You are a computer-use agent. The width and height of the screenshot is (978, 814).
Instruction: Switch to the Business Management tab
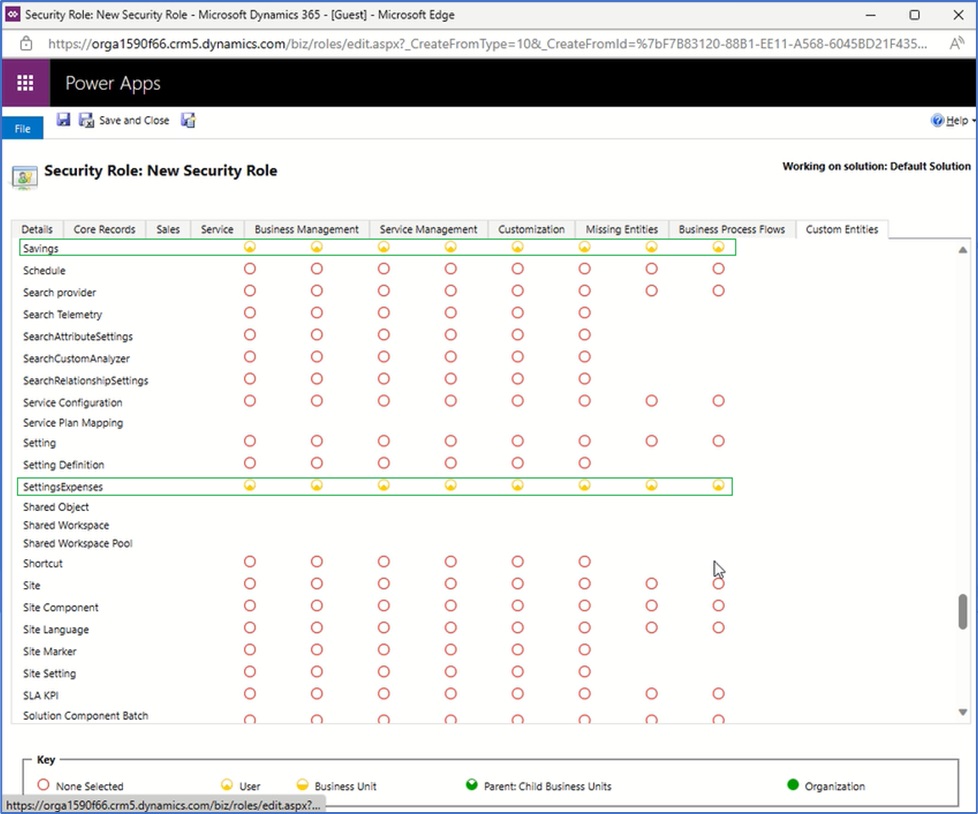coord(306,229)
